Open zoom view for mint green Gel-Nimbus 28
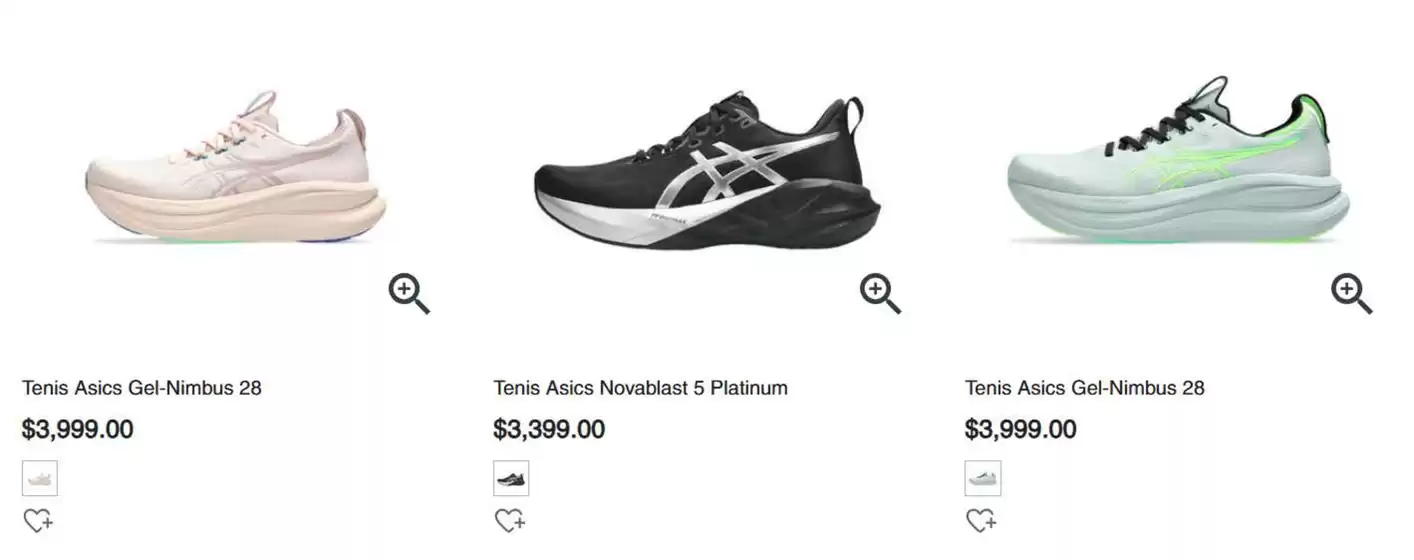The height and width of the screenshot is (560, 1414). coord(1351,294)
